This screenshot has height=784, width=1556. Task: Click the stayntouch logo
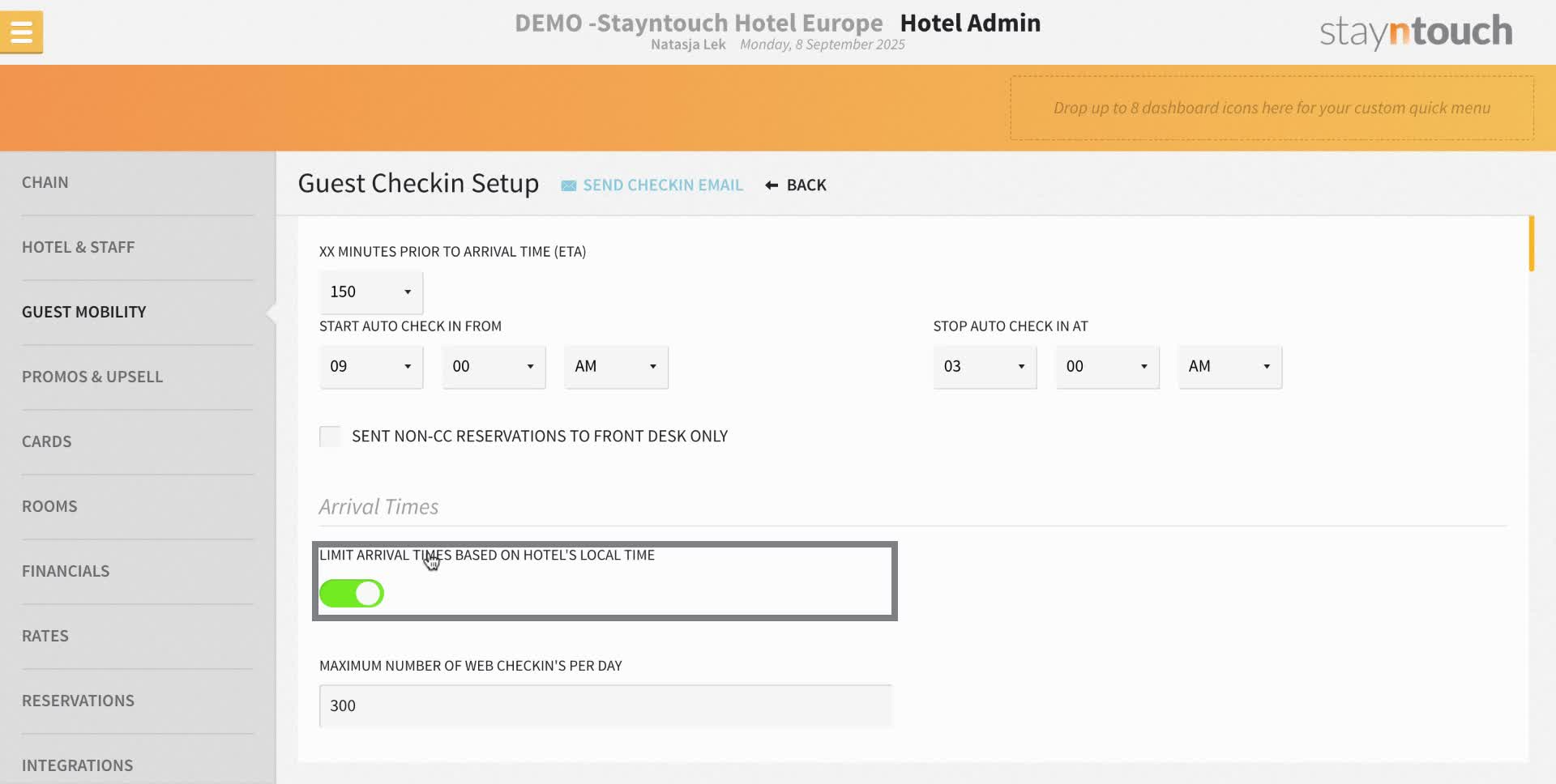click(1415, 31)
